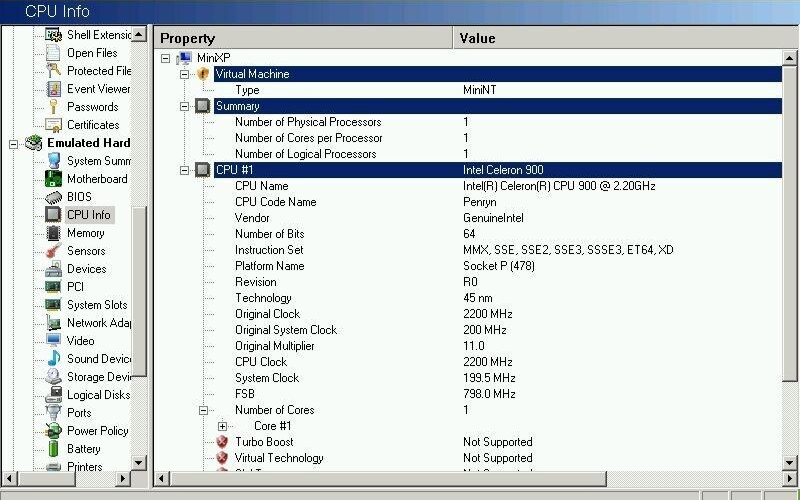Click the Power Policy icon
This screenshot has height=500, width=800.
pyautogui.click(x=53, y=431)
